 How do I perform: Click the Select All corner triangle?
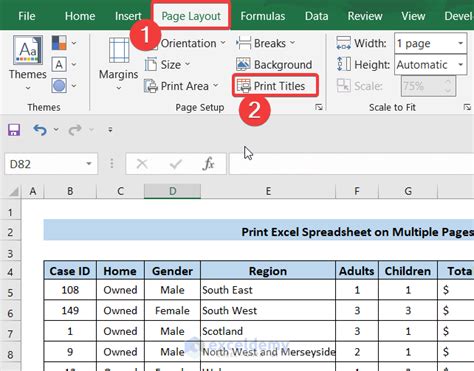[x=13, y=191]
